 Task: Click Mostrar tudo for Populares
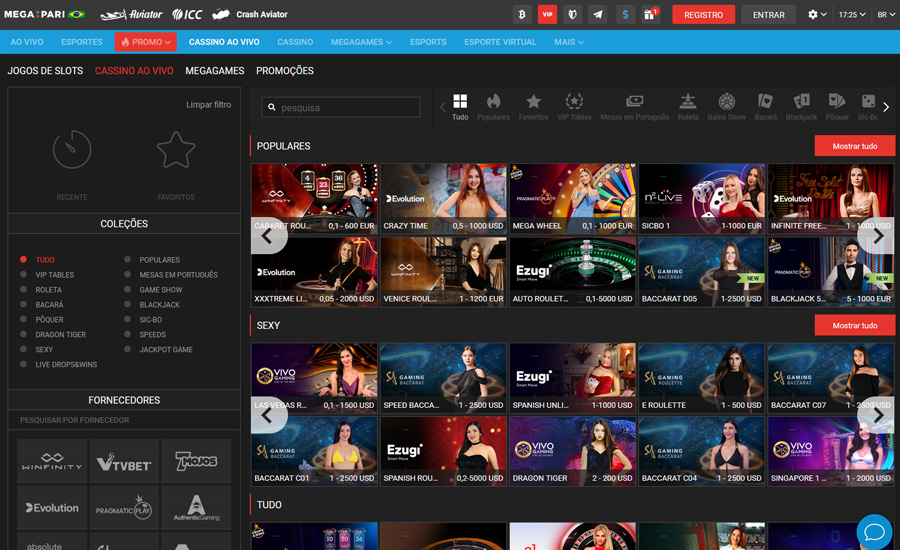coord(855,146)
